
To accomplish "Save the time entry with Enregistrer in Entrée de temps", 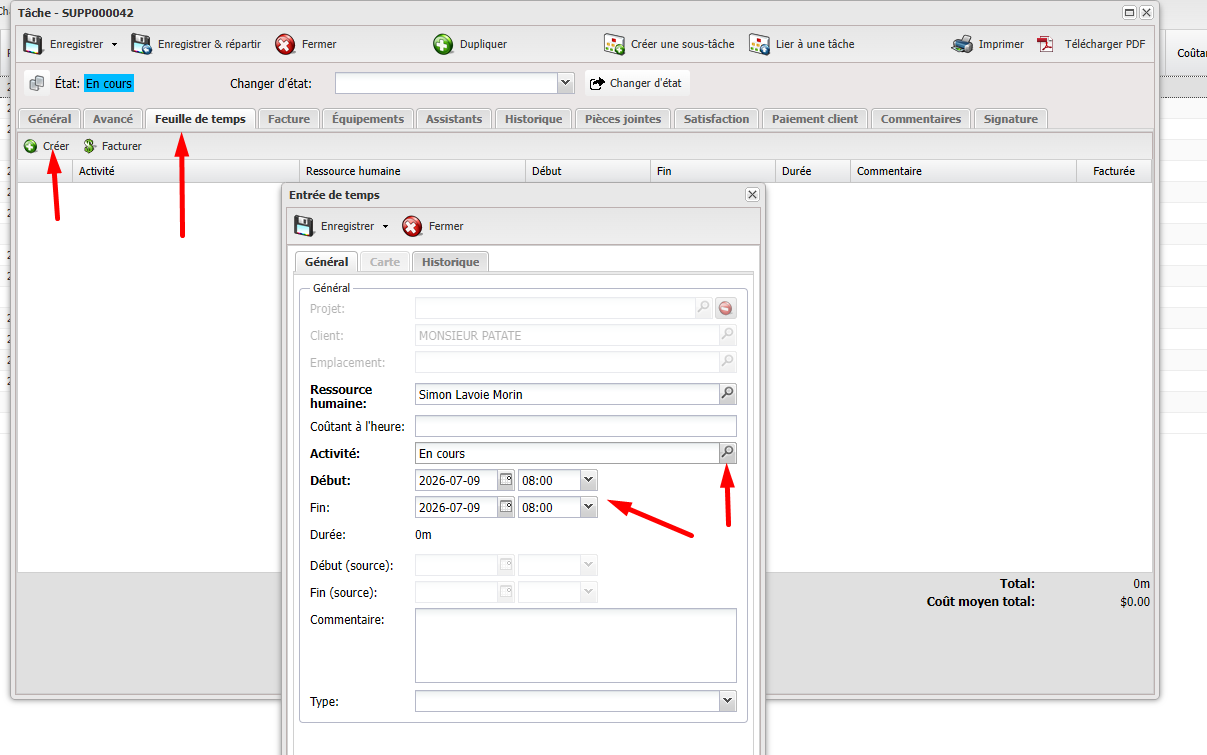I will (x=335, y=226).
